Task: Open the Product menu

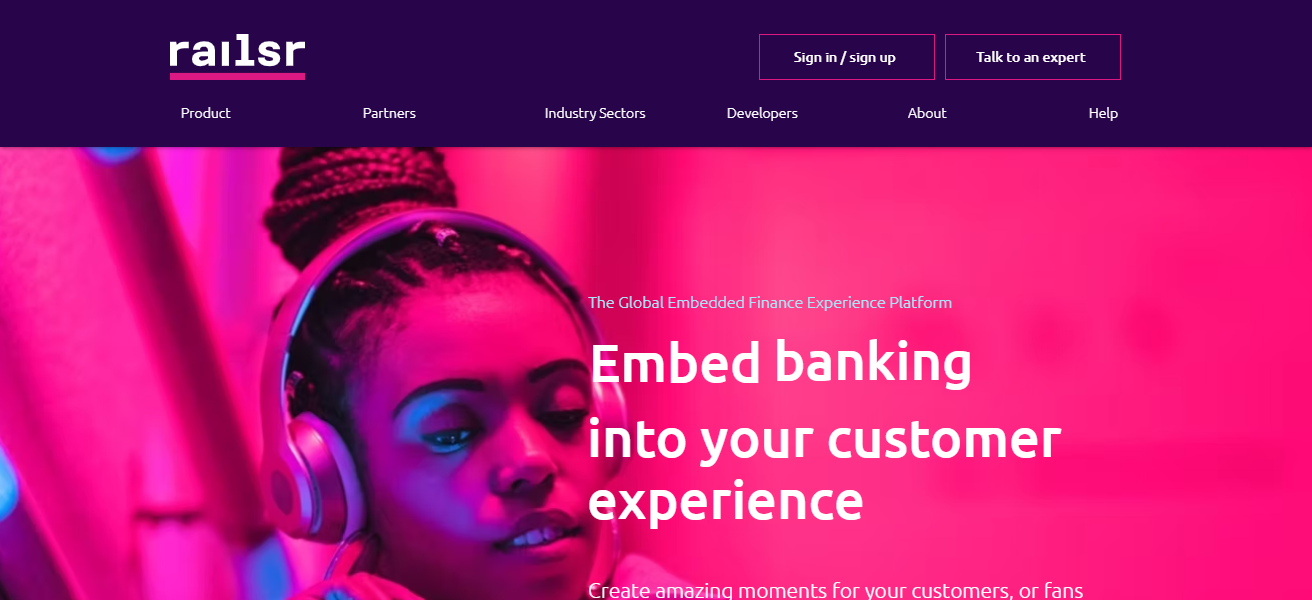Action: tap(205, 113)
